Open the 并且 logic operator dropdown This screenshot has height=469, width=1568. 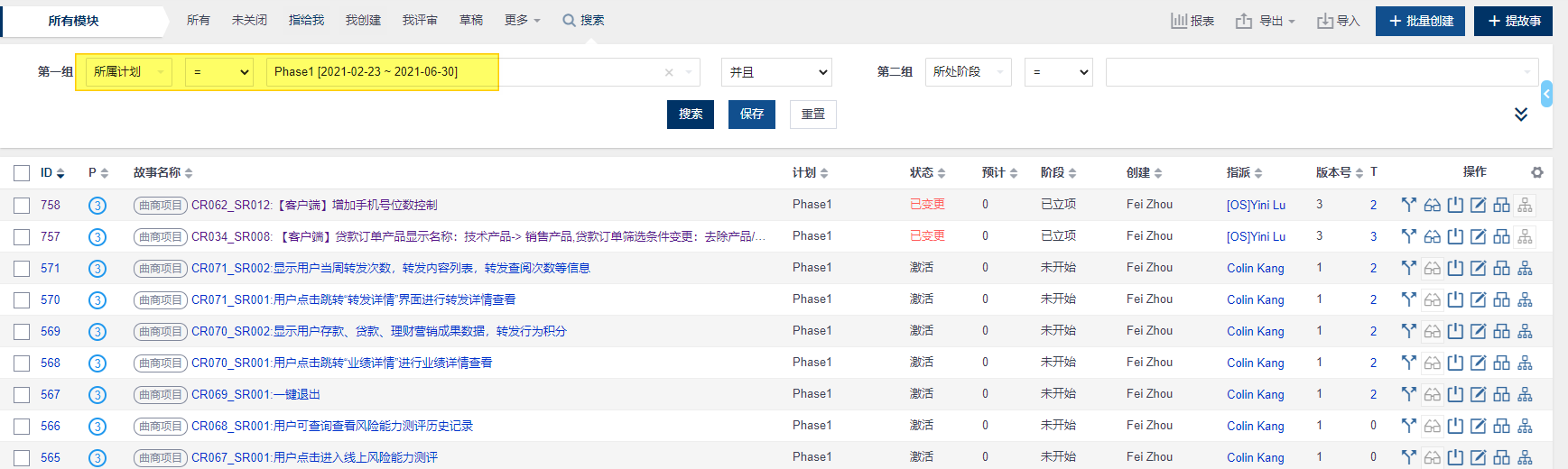tap(776, 72)
